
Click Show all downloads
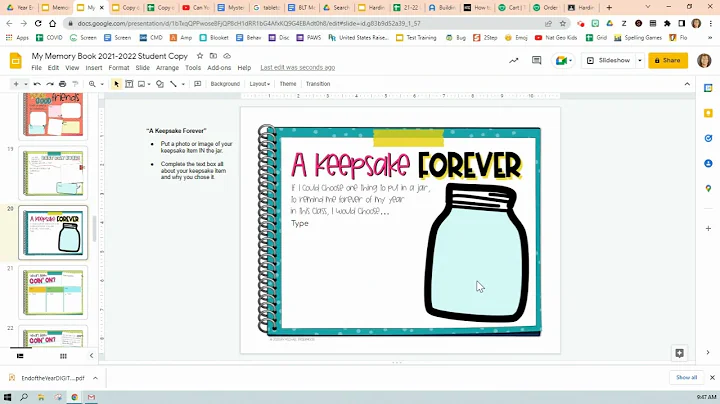(686, 377)
